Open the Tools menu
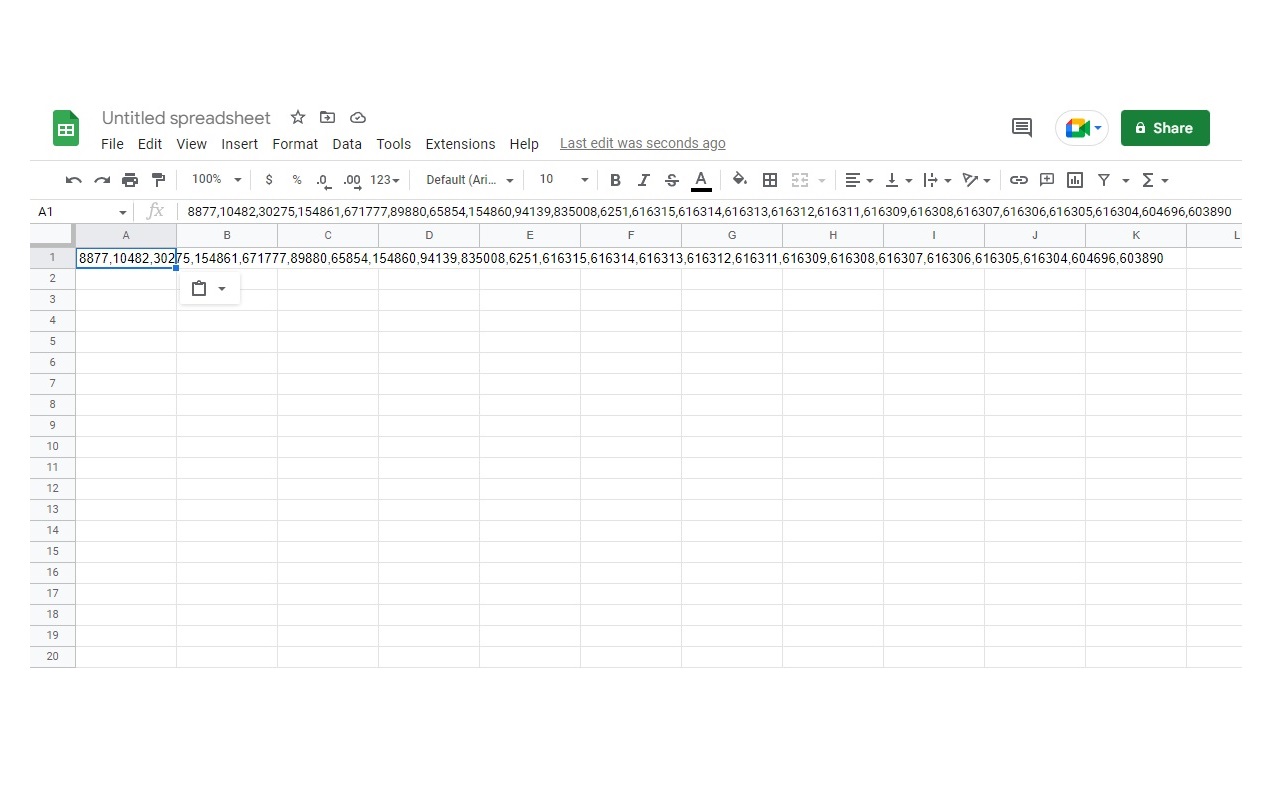The height and width of the screenshot is (800, 1280). [394, 144]
